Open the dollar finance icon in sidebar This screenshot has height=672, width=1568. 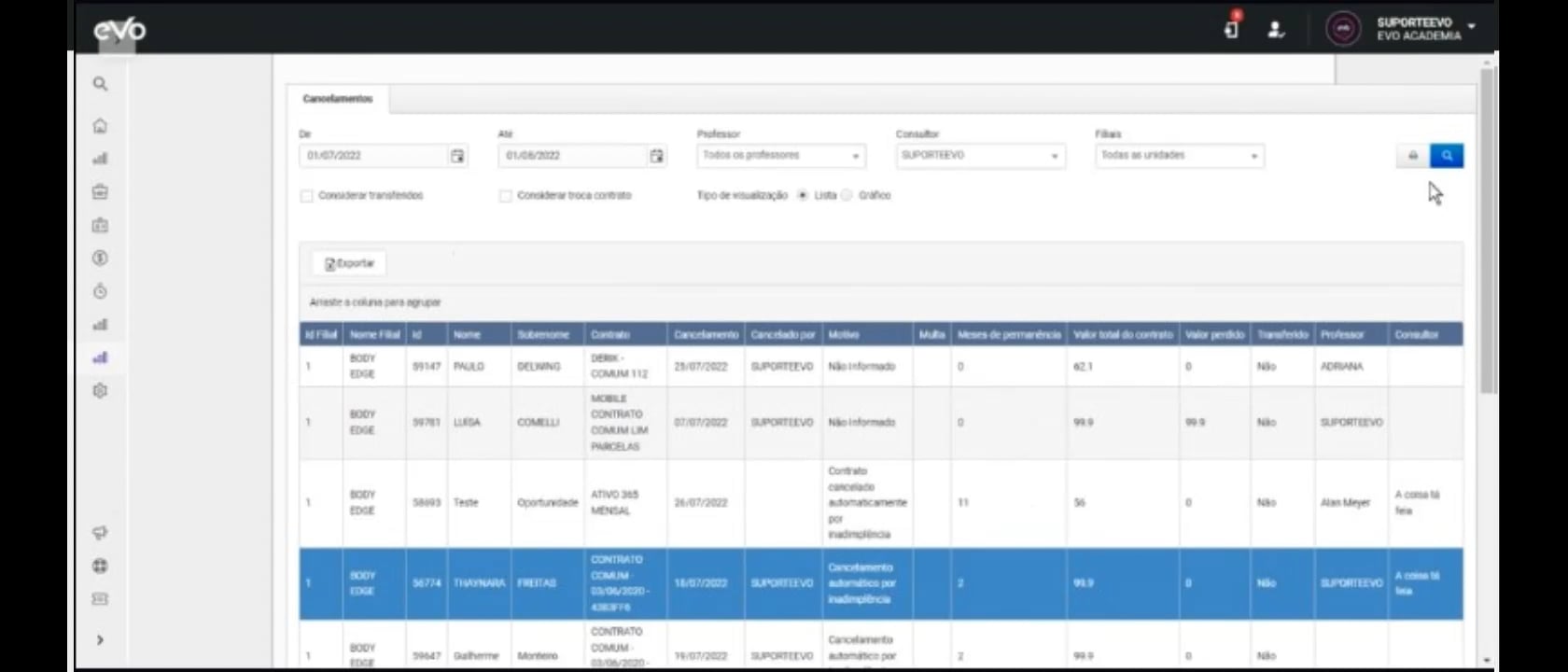[100, 258]
